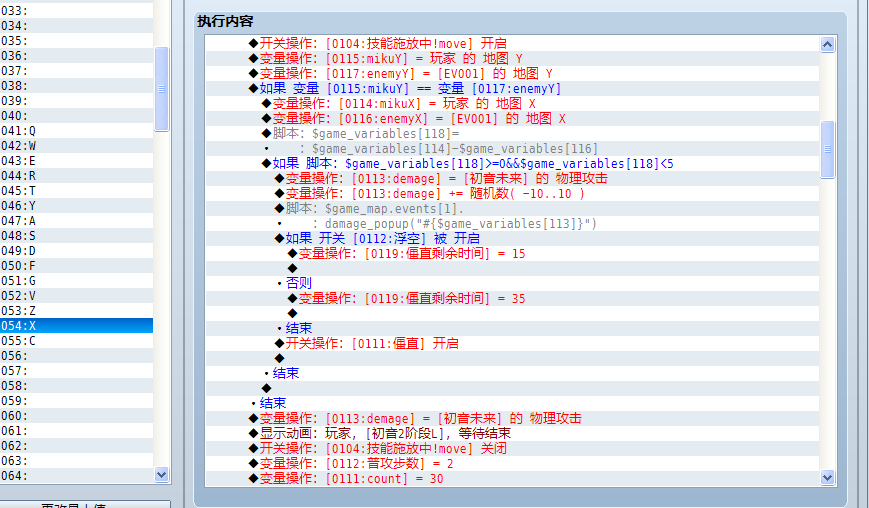
Task: Select empty event slot 040
Action: [x=76, y=116]
